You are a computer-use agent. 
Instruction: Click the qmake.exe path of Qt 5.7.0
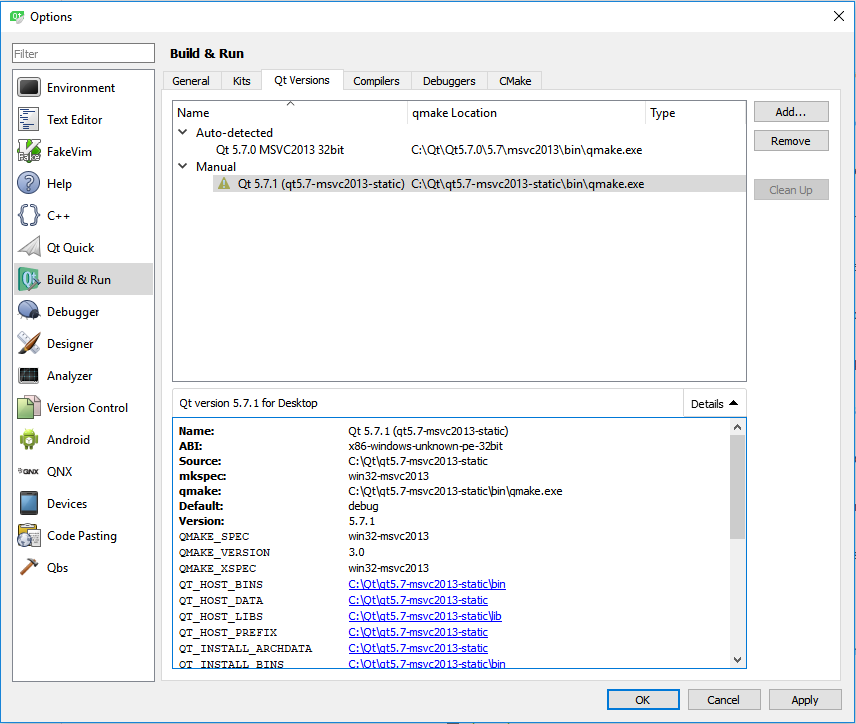[526, 150]
